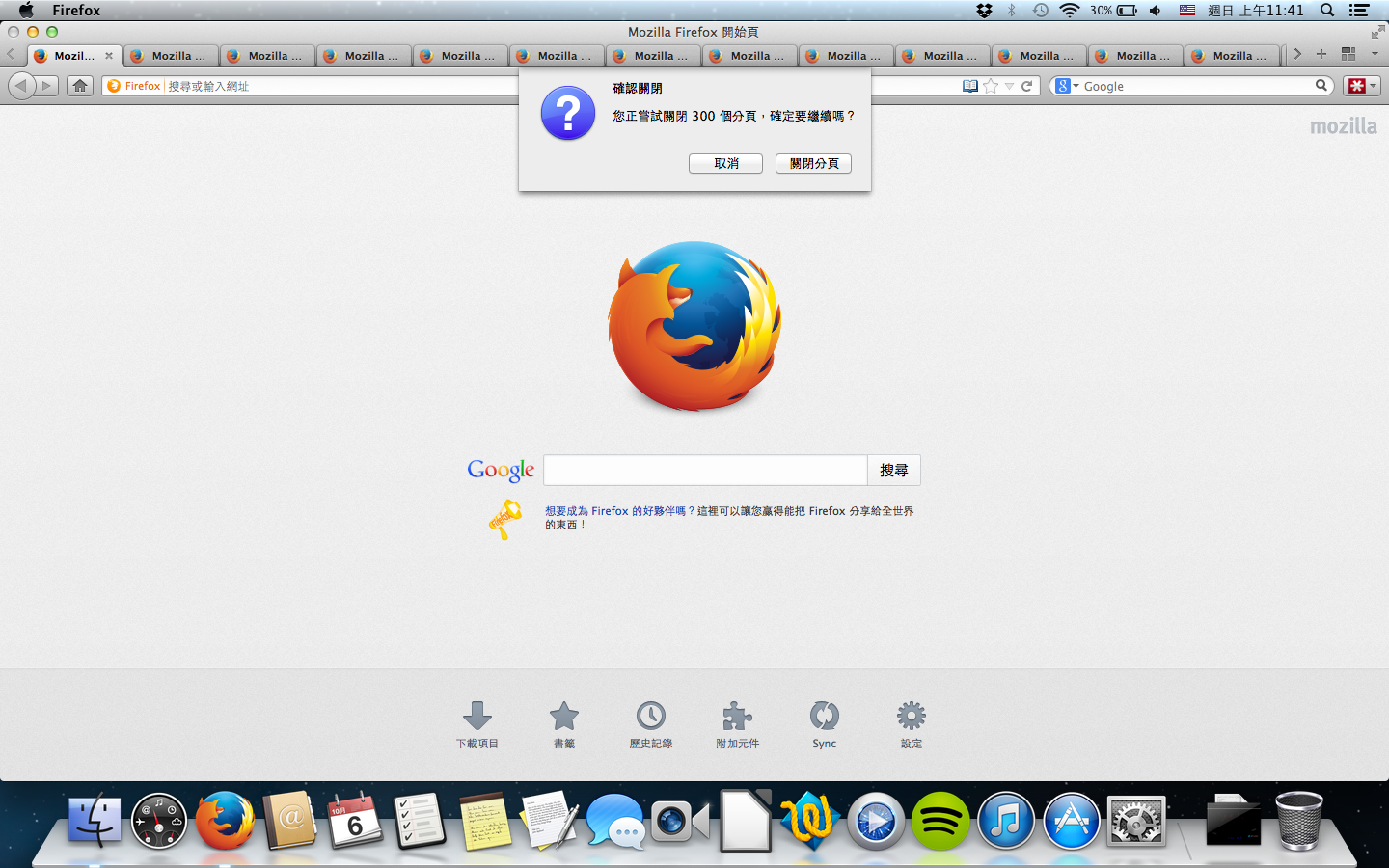This screenshot has height=868, width=1389.
Task: Click the 關閉分頁 button in the dialog
Action: pos(813,164)
